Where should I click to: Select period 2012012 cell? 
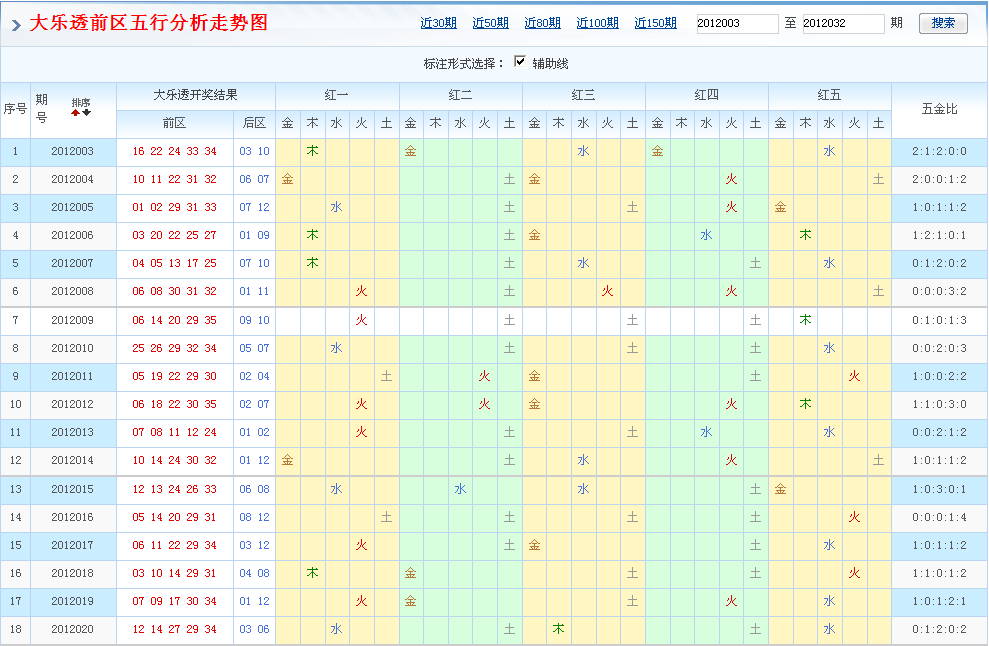[73, 404]
